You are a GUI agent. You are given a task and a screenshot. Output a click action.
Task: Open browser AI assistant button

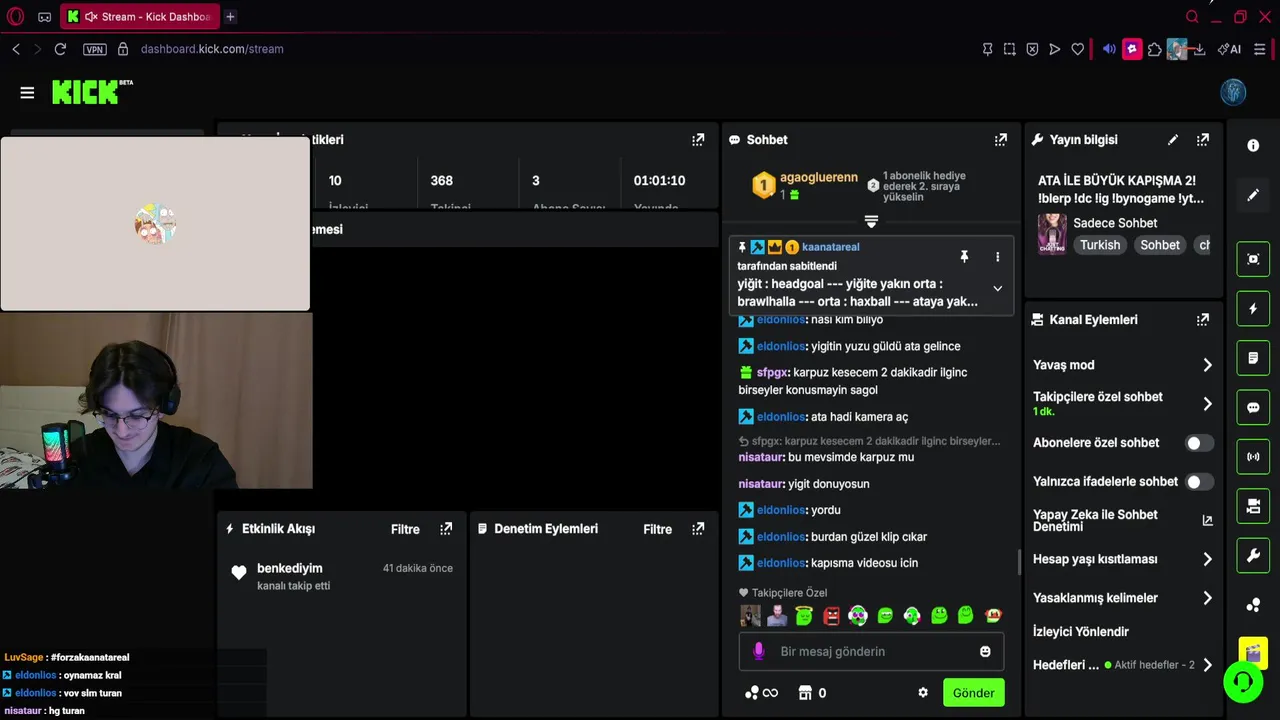coord(1229,49)
